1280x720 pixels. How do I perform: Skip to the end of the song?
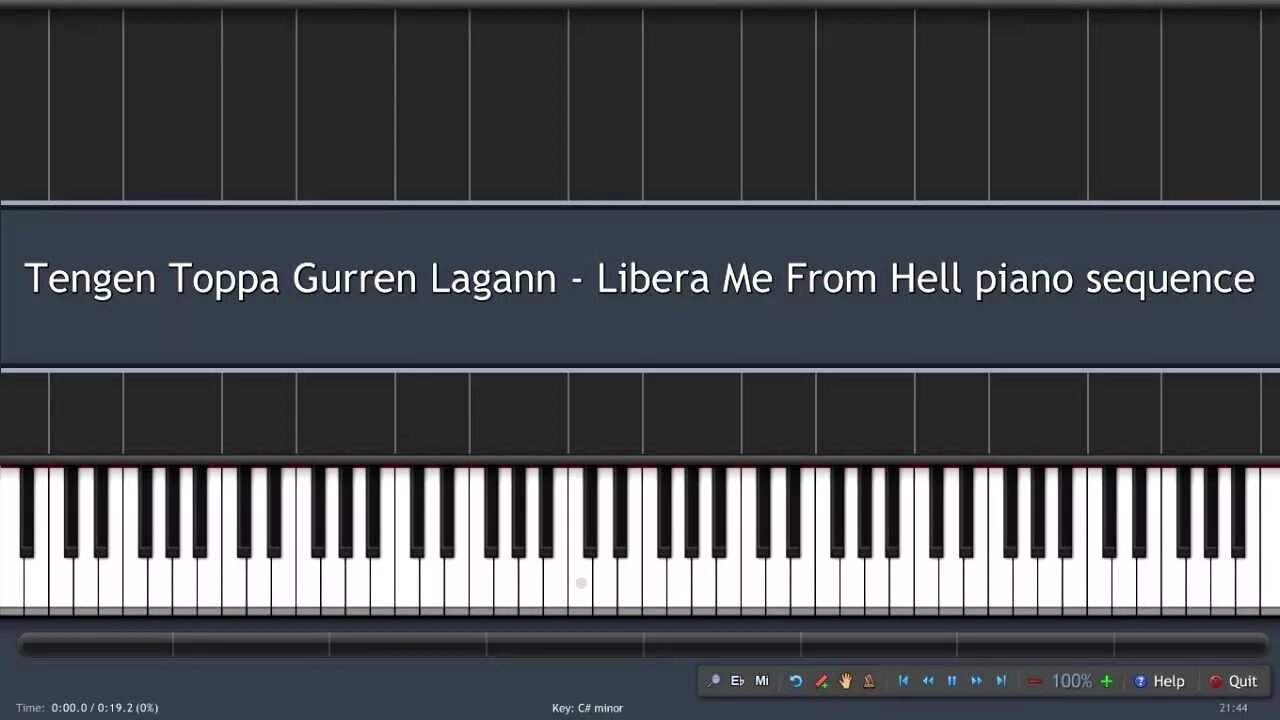[1001, 681]
